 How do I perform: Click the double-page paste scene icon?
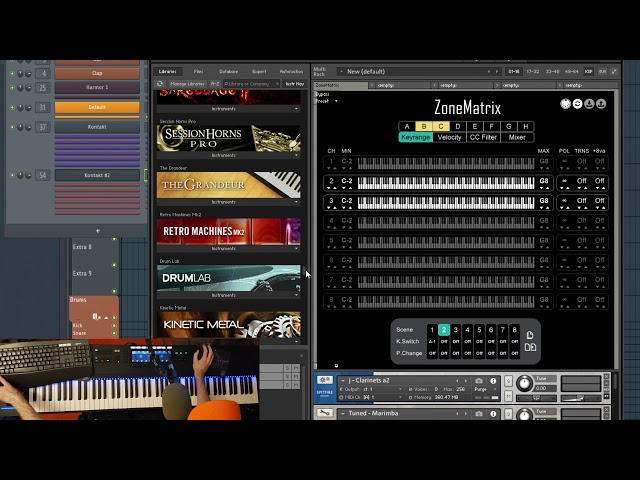pyautogui.click(x=530, y=347)
